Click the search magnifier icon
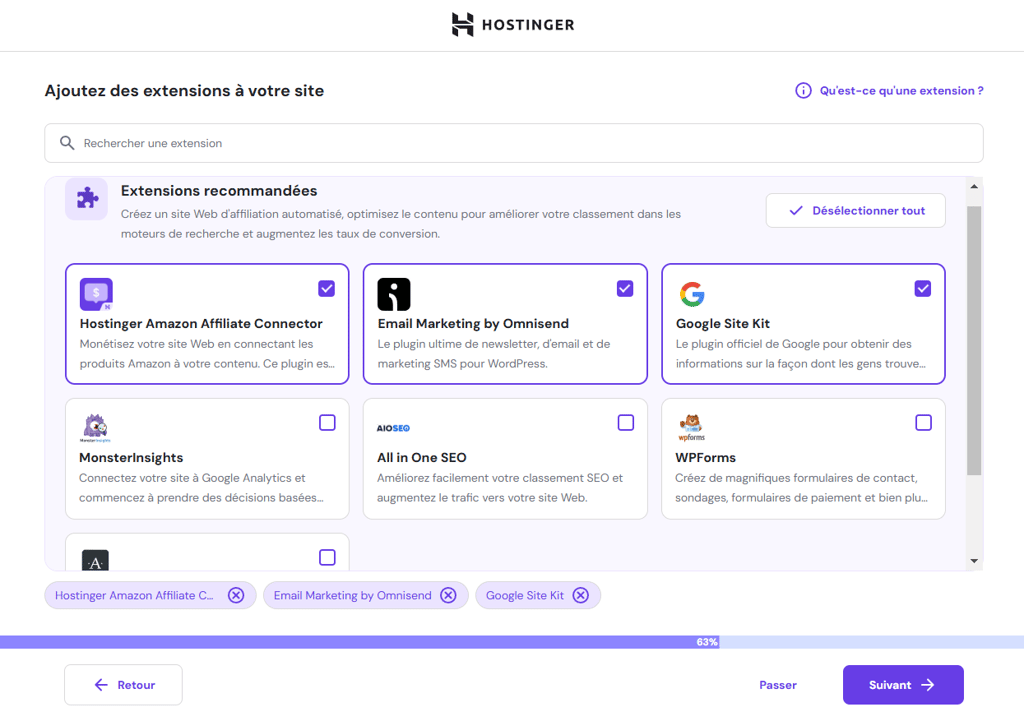The image size is (1024, 721). (67, 143)
